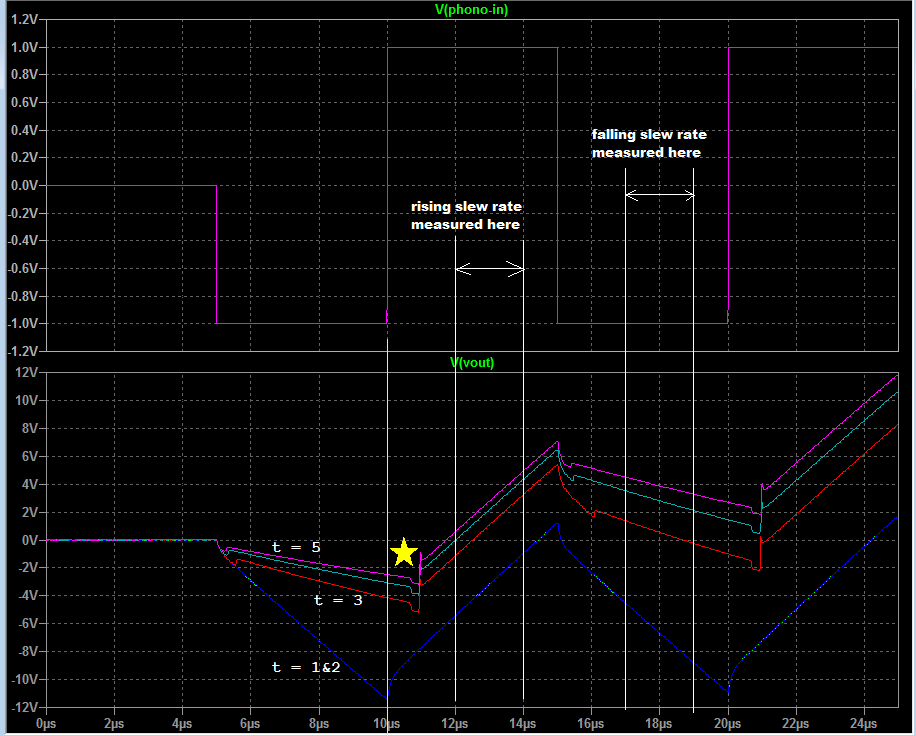Click the 14µs time axis label

(523, 724)
